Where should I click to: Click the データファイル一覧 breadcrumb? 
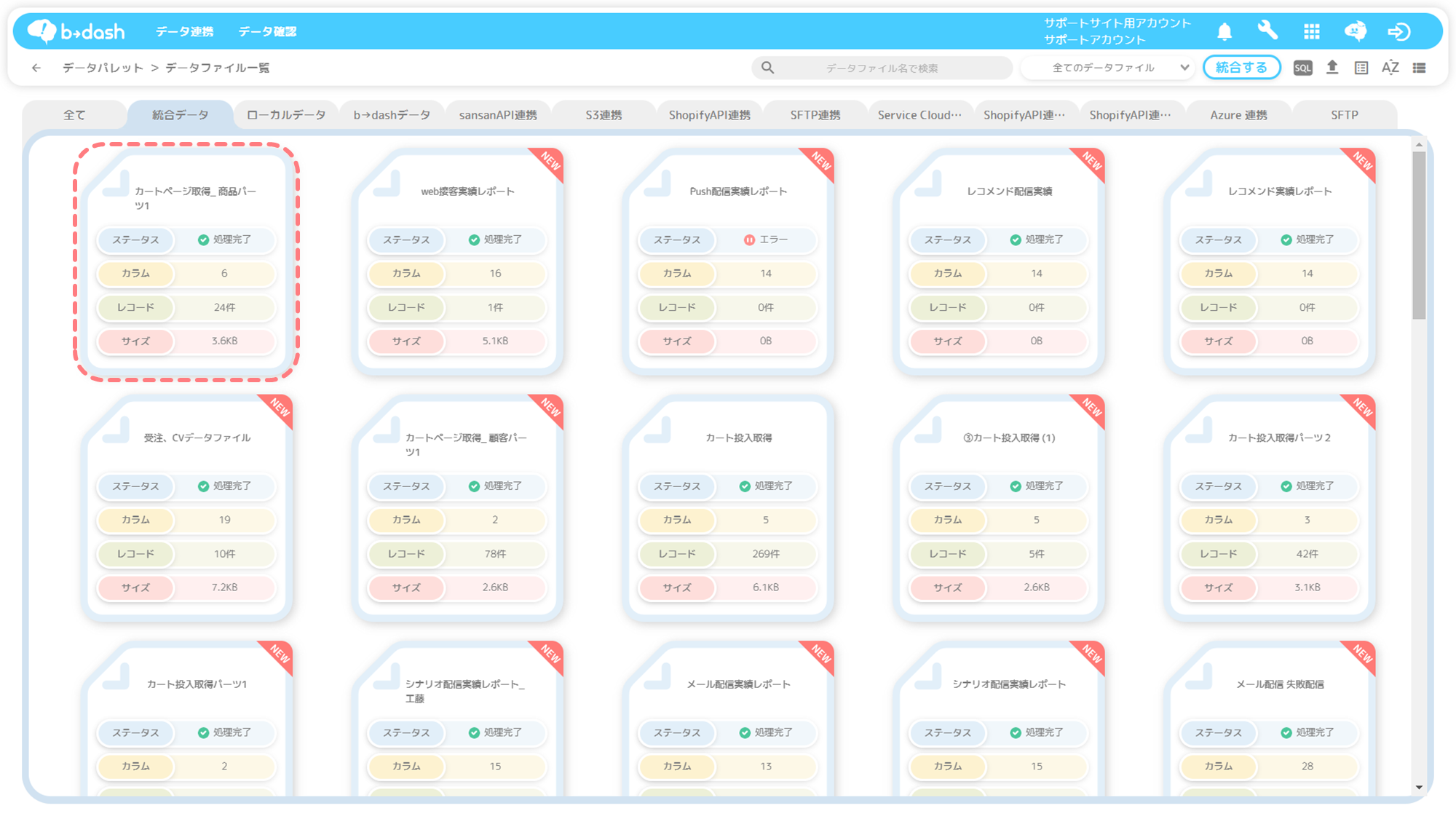[217, 68]
